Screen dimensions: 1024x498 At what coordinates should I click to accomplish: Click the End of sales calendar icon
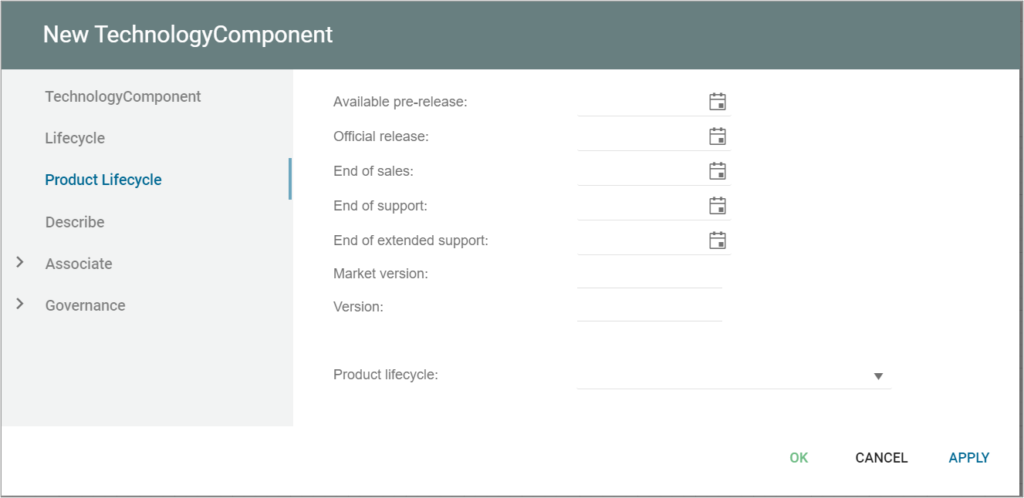point(717,171)
